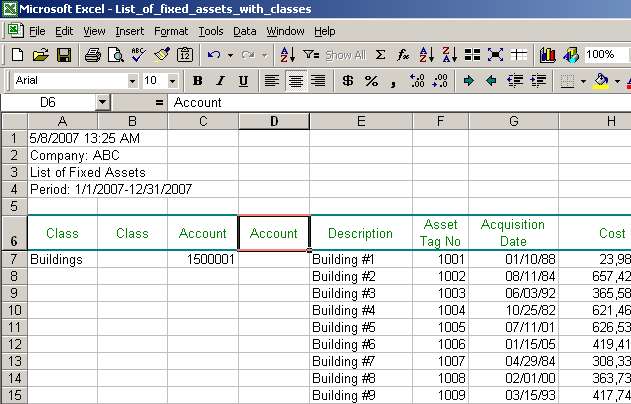Open the View menu

94,31
